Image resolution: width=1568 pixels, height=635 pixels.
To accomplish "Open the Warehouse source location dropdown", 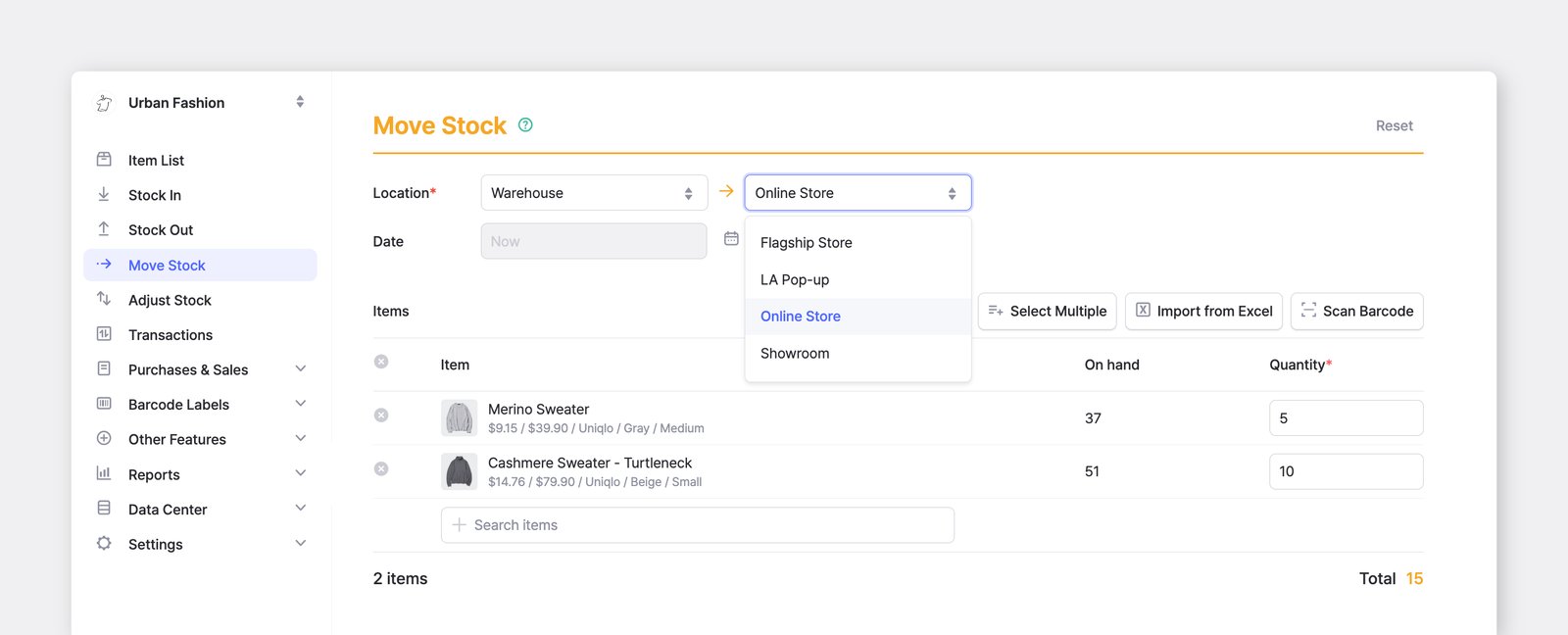I will tap(594, 193).
